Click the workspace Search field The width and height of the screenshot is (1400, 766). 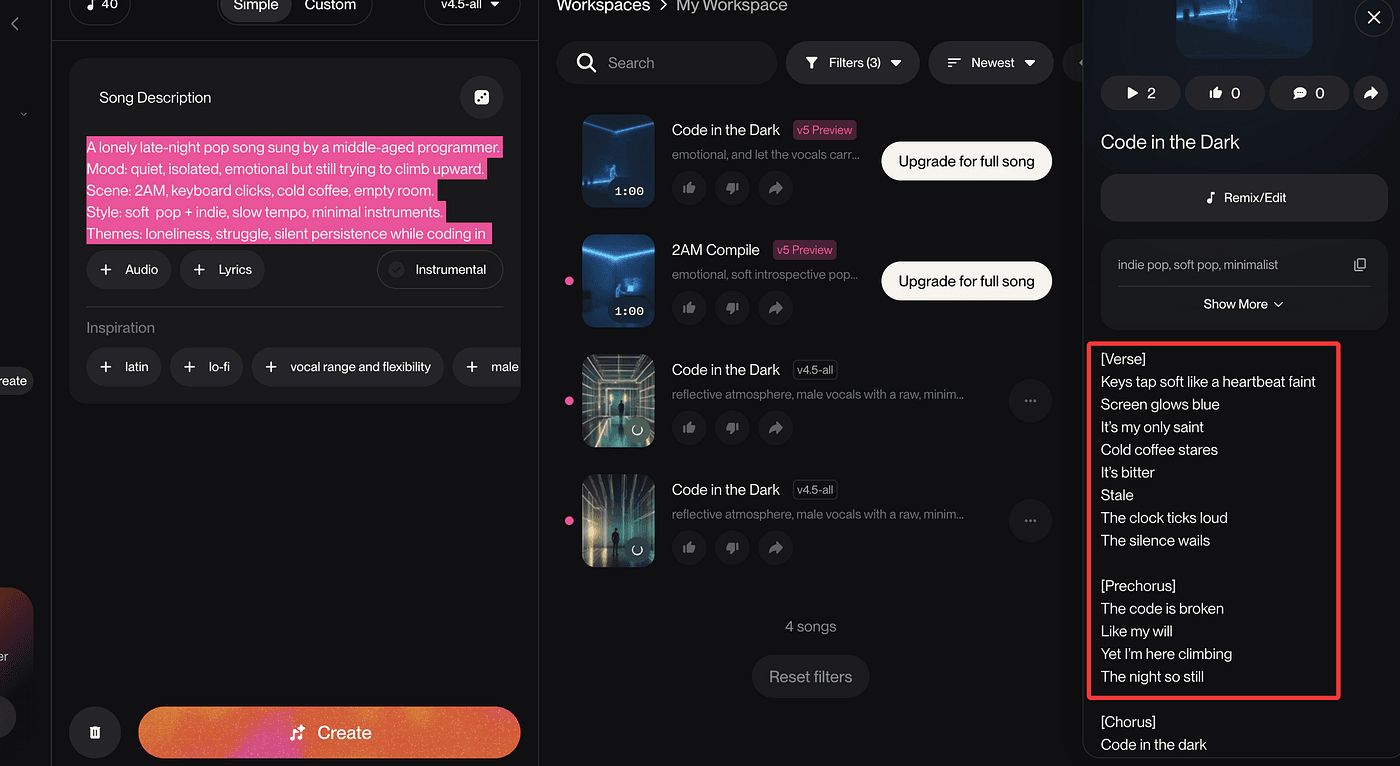coord(680,63)
